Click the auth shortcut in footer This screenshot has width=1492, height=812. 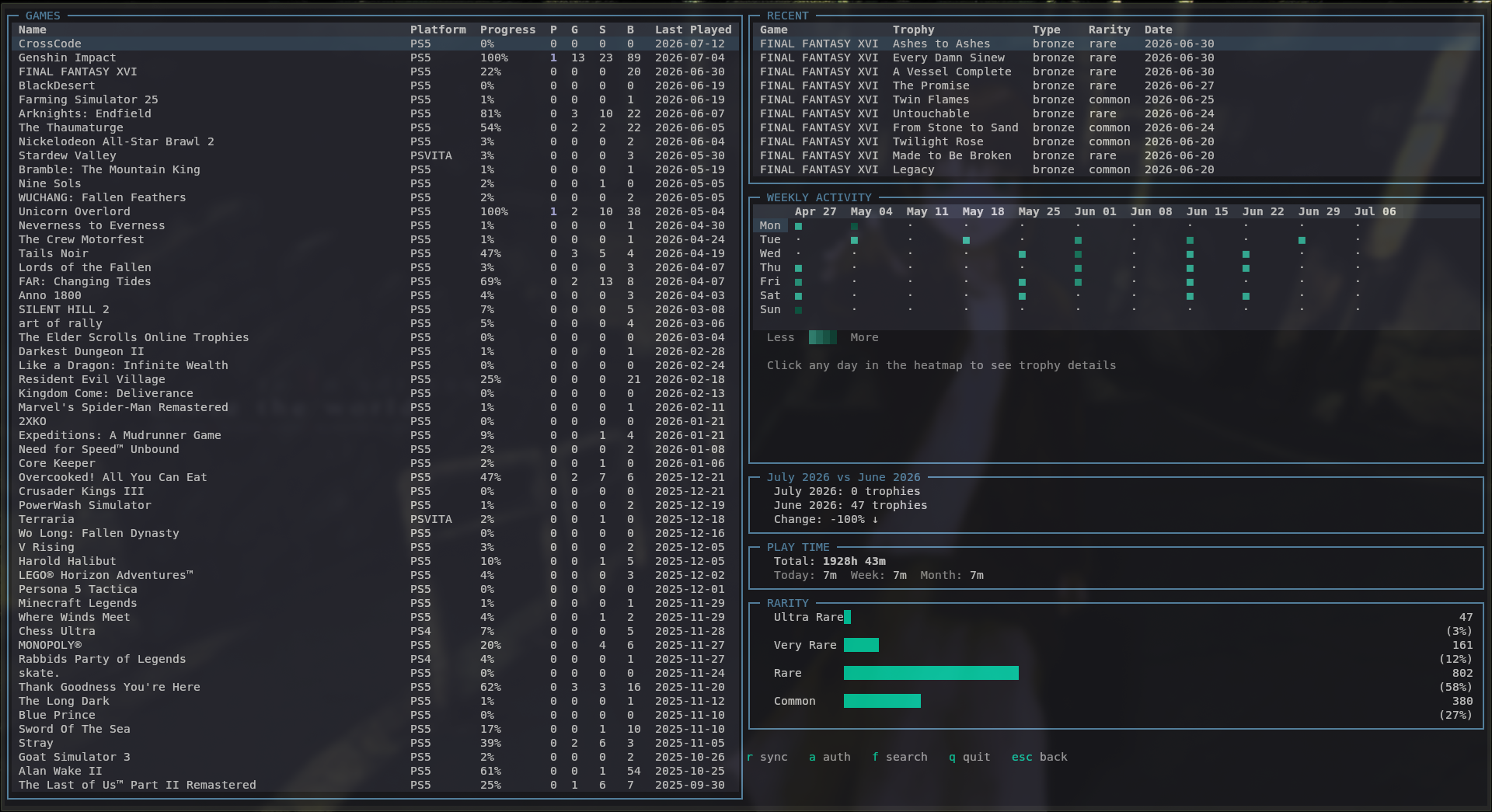pyautogui.click(x=830, y=757)
